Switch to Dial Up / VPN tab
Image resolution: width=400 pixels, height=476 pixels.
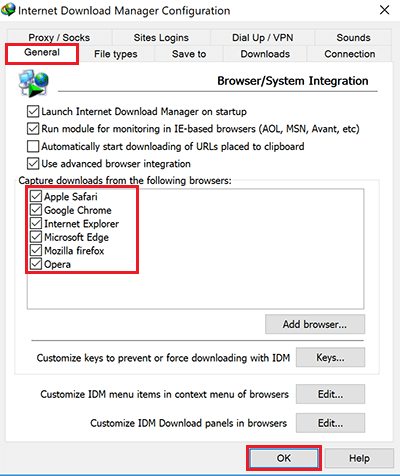(263, 38)
